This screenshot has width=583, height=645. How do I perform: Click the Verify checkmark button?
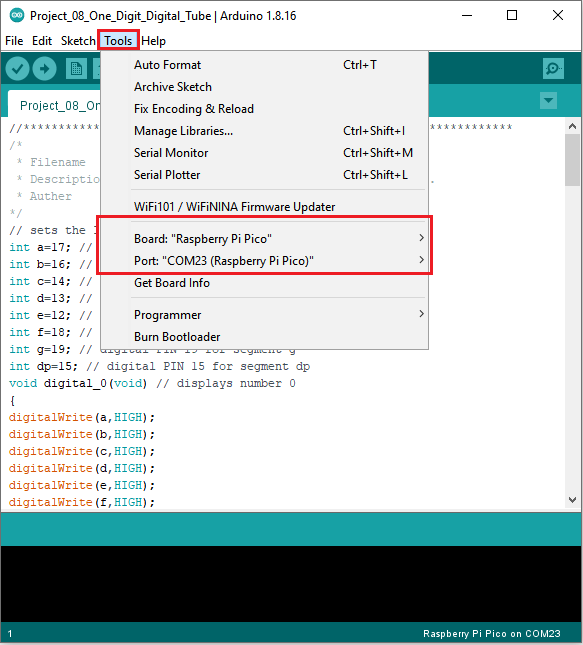[x=17, y=69]
